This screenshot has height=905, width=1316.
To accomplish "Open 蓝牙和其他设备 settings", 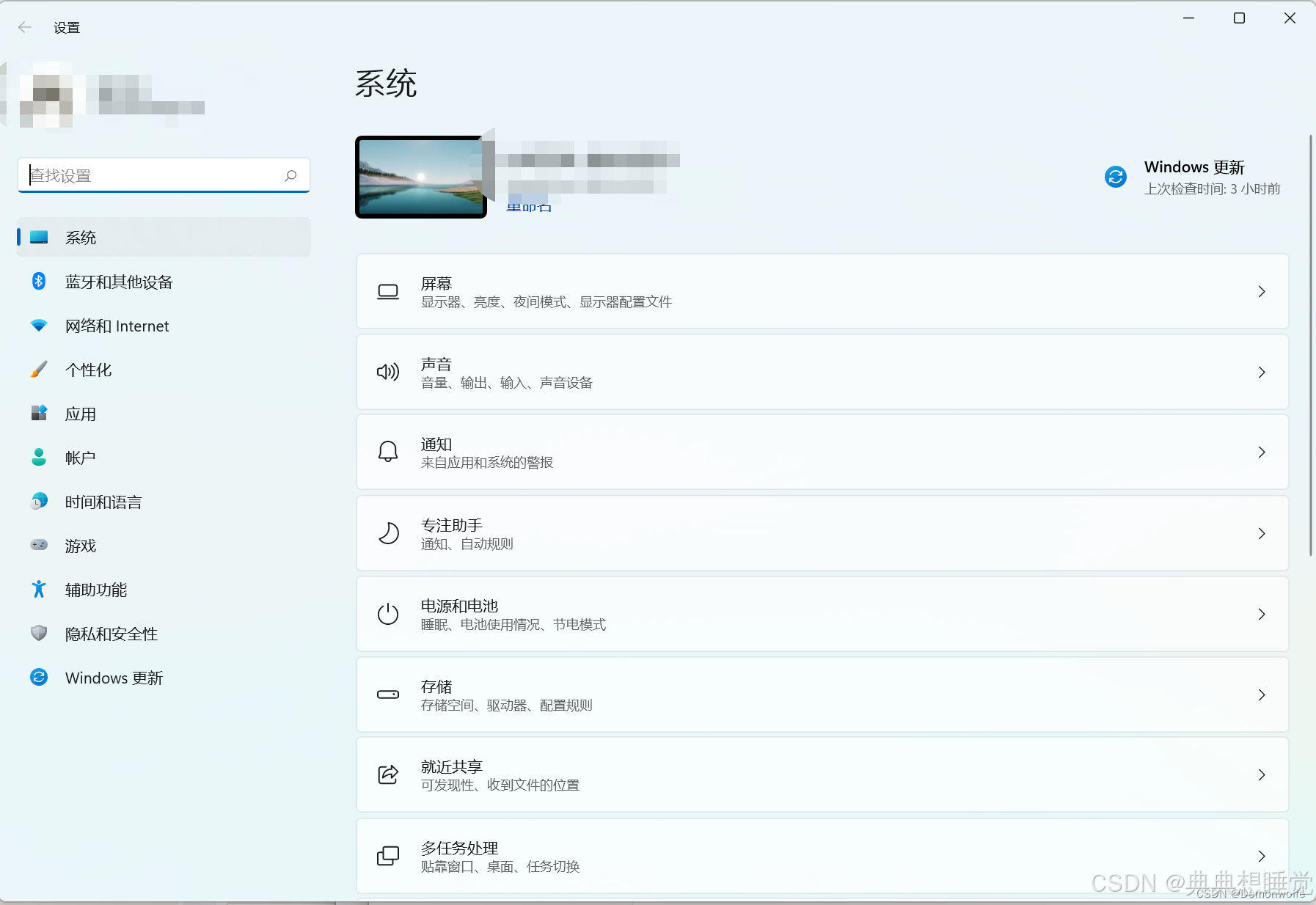I will [164, 281].
